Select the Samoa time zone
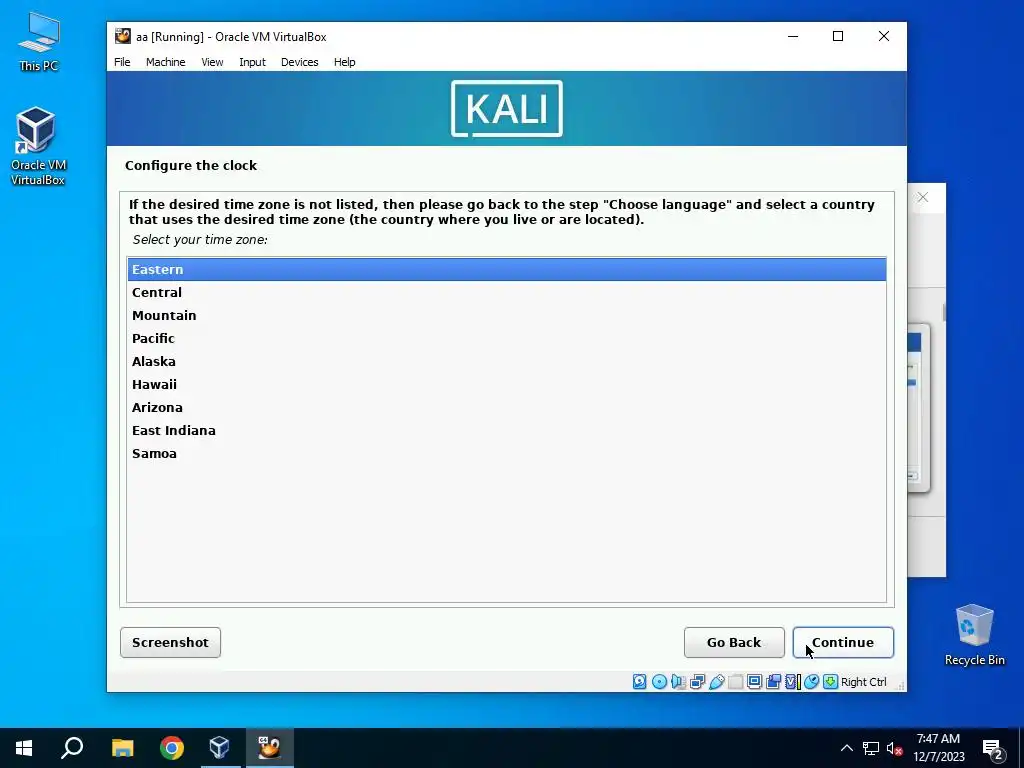Viewport: 1024px width, 768px height. [507, 453]
